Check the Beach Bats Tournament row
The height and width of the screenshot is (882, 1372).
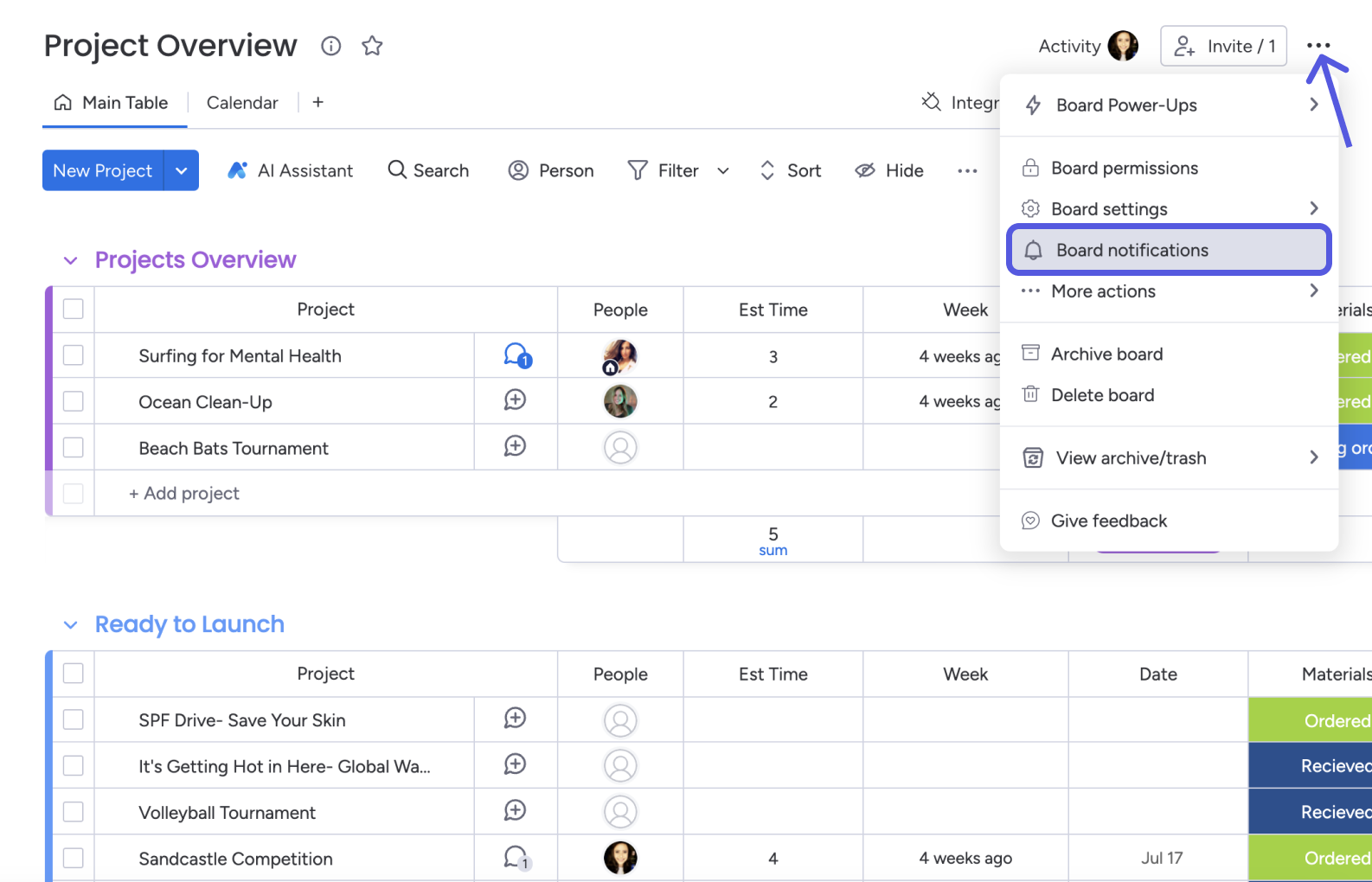[x=74, y=447]
